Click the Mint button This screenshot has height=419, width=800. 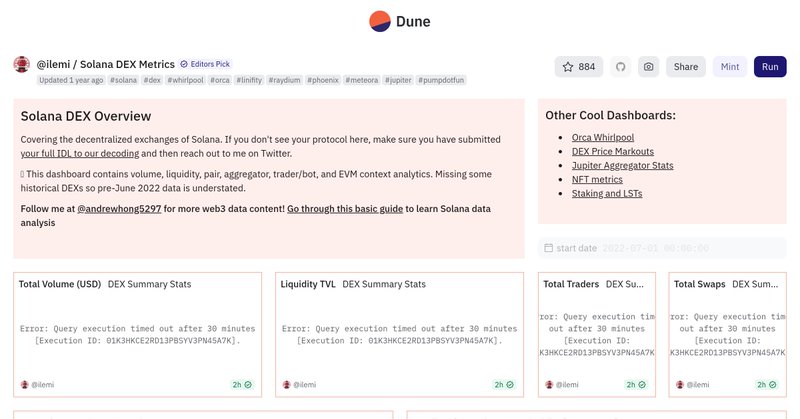730,67
